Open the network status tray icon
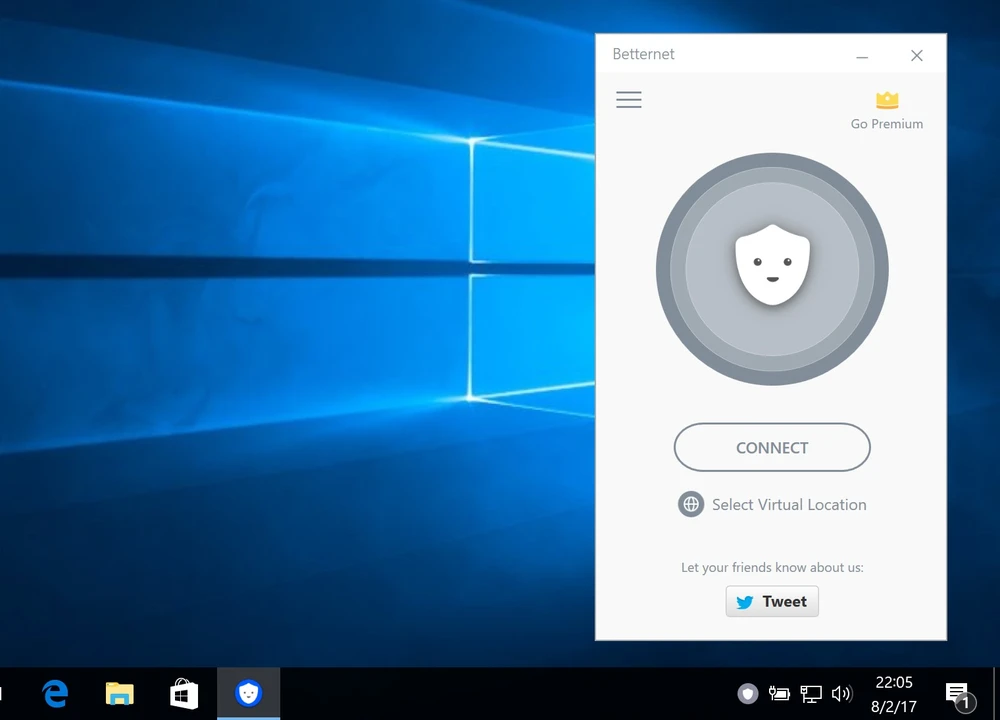Screen dimensions: 1000x720 (x=810, y=694)
